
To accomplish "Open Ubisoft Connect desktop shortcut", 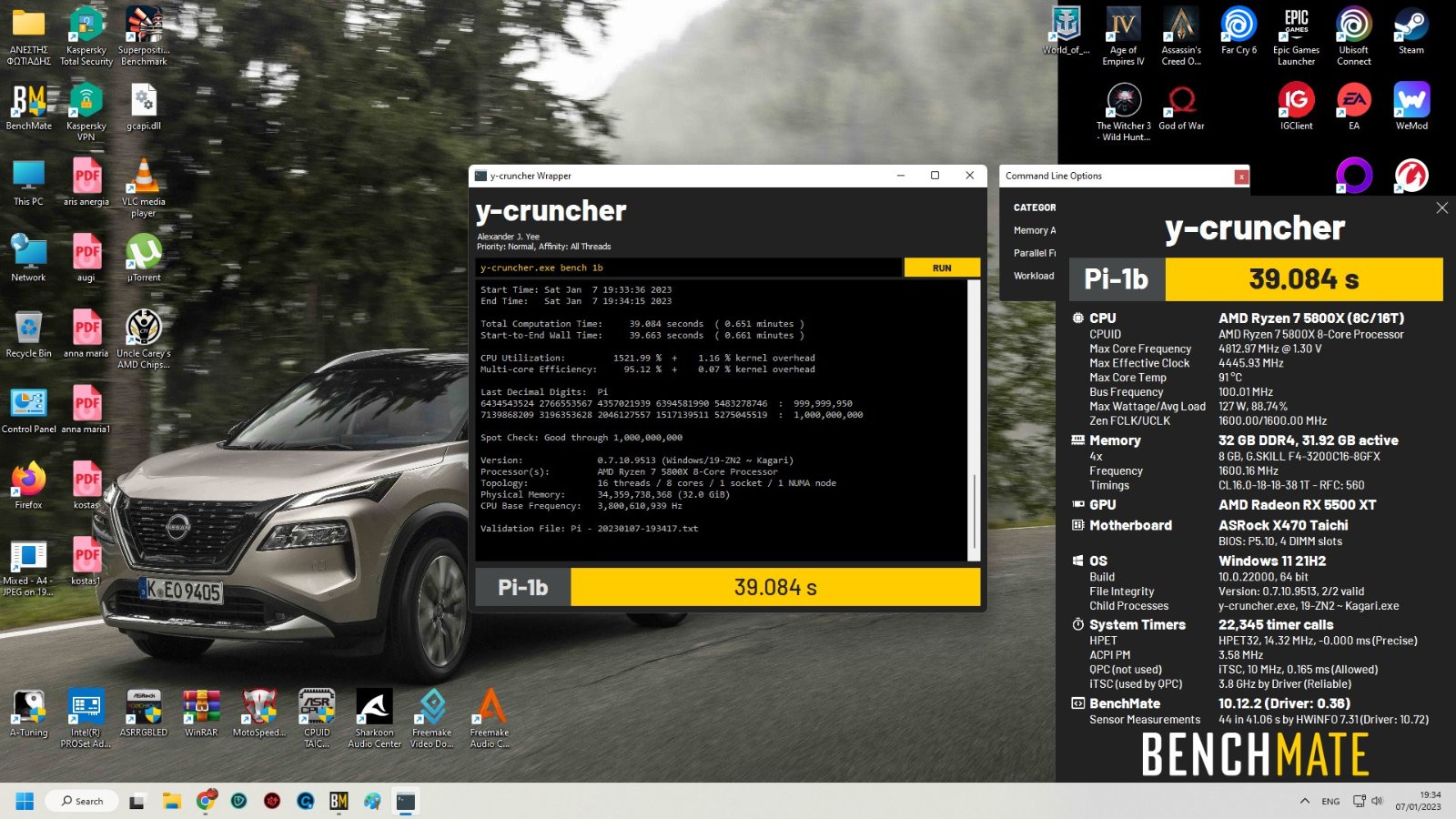I will click(1354, 36).
